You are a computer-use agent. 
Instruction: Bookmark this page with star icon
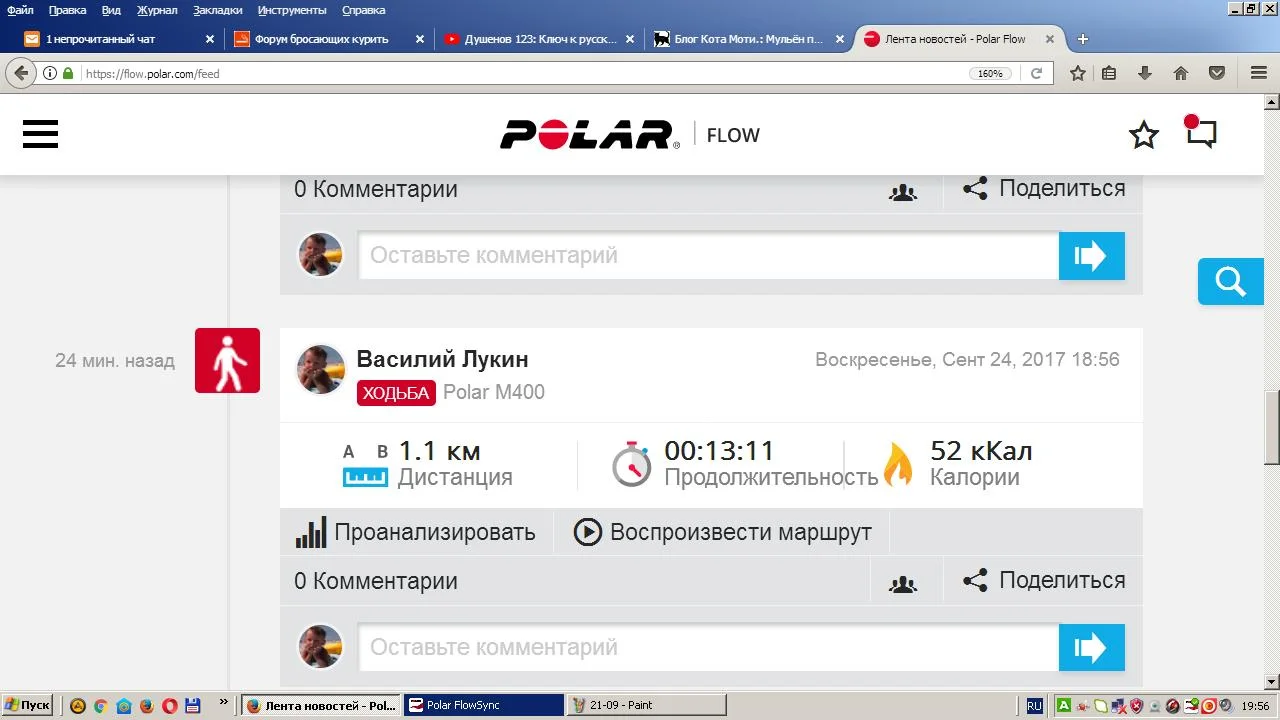(1077, 73)
